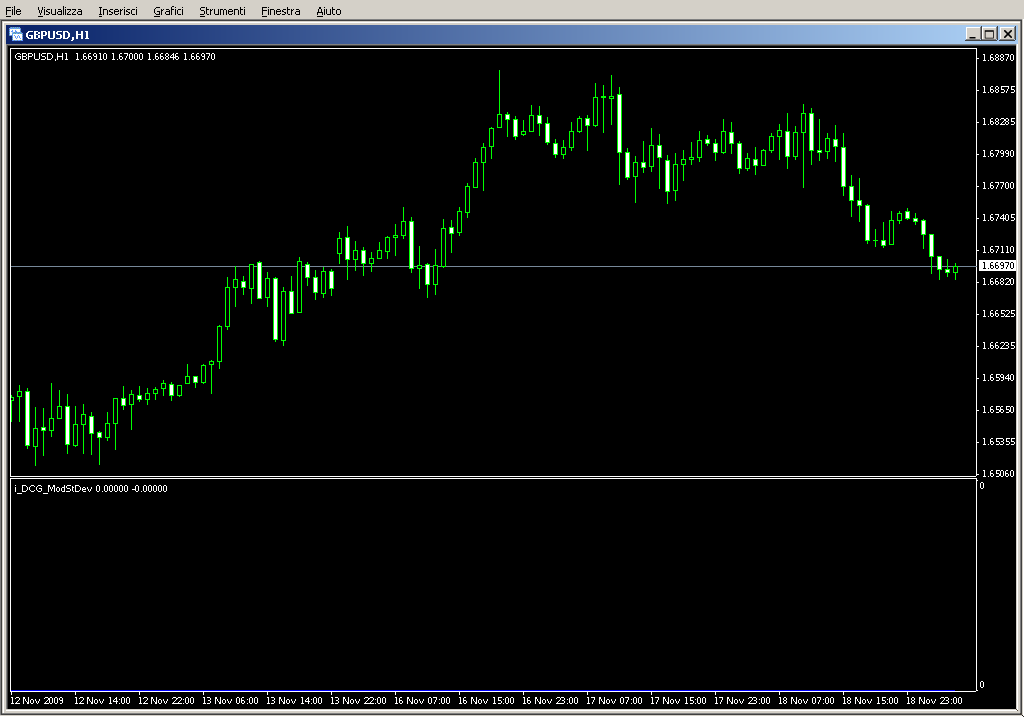
Task: Click the 1.67405 price scale value
Action: [999, 217]
